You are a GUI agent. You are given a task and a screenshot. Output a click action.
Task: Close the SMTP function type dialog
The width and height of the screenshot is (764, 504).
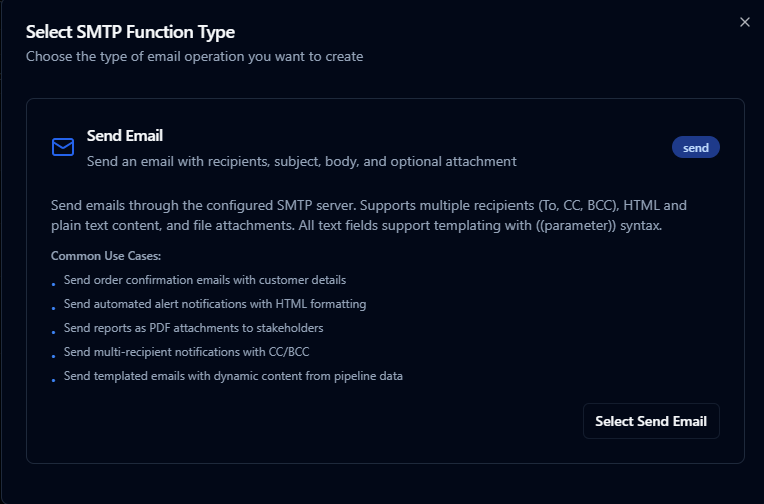click(x=744, y=22)
